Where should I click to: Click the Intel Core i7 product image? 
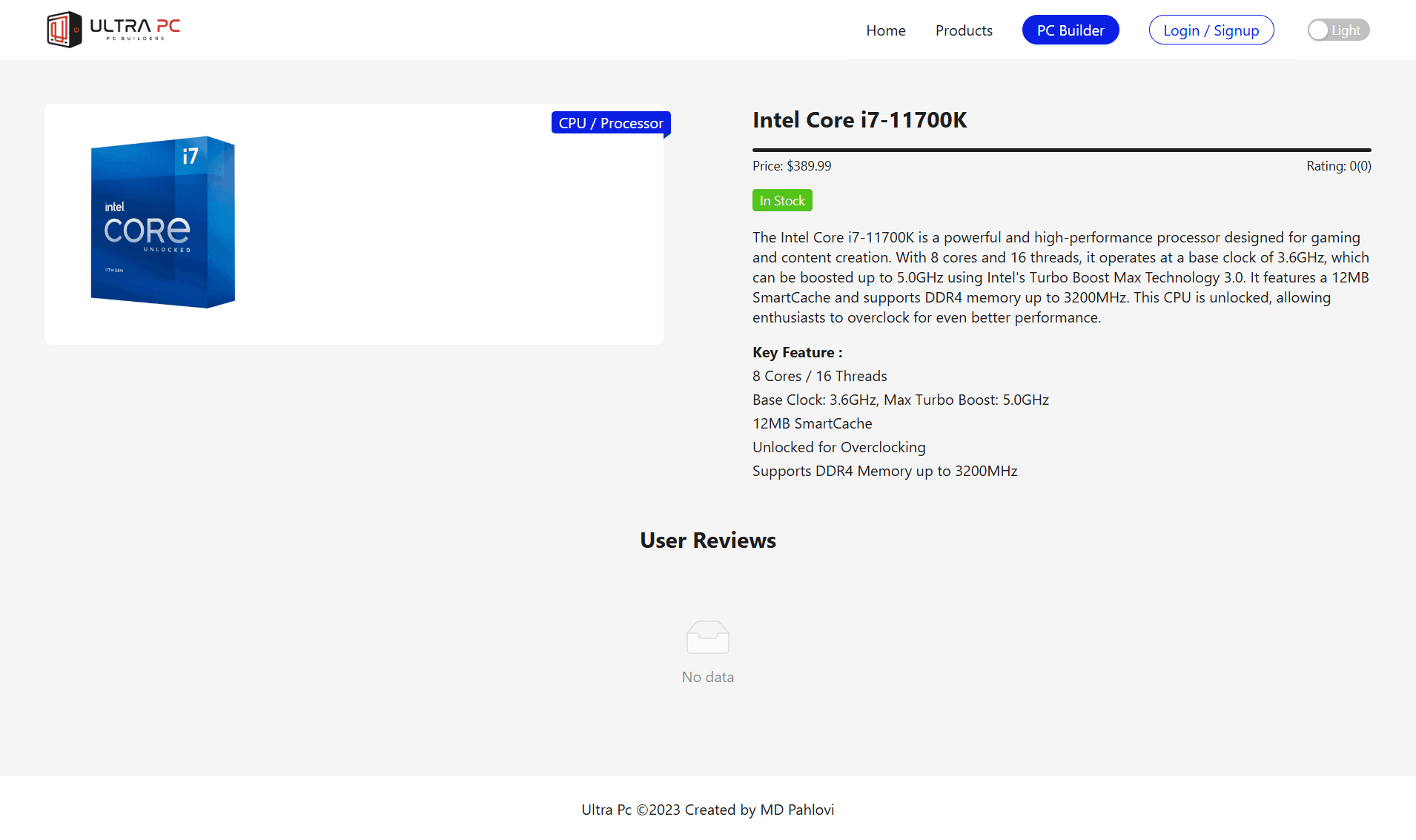click(x=163, y=222)
